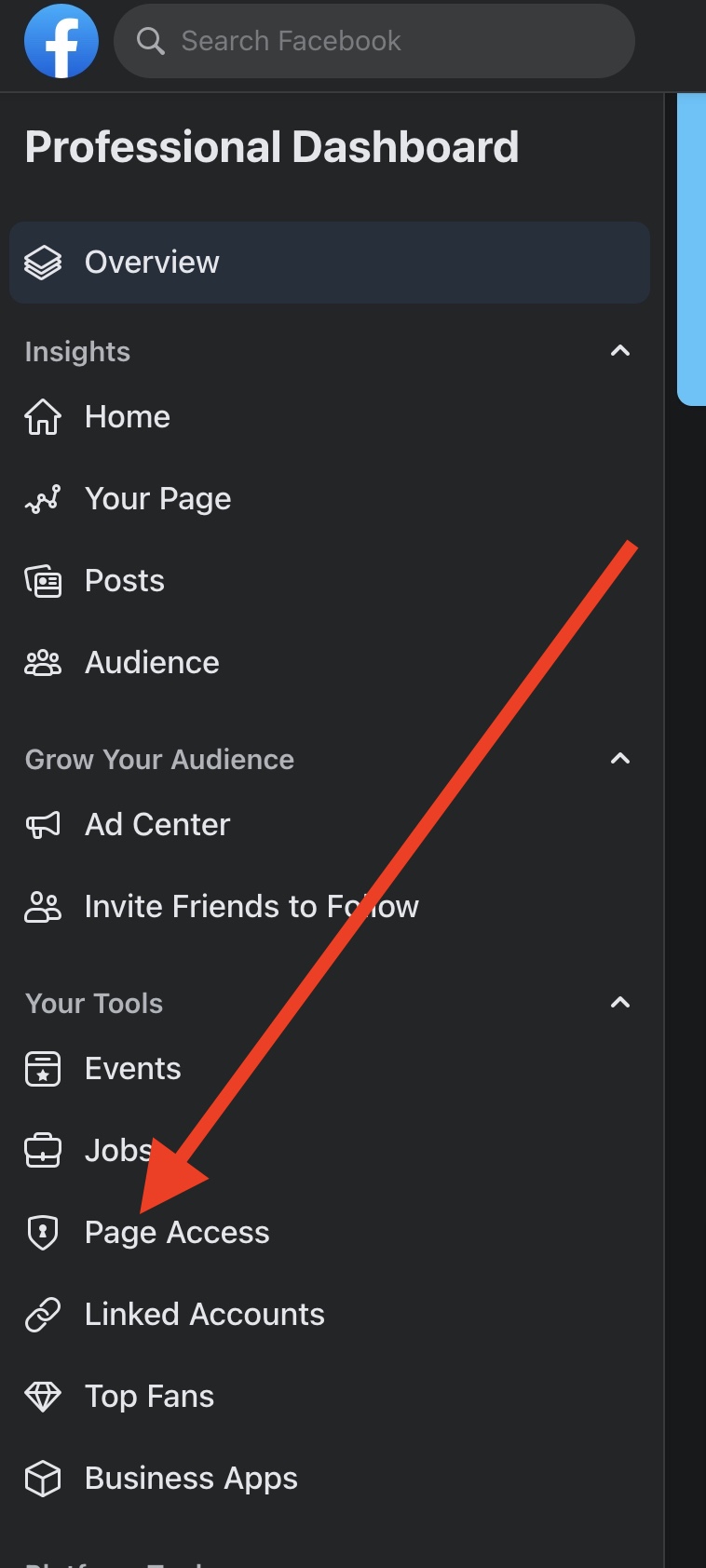706x1568 pixels.
Task: Click the Business Apps cube icon
Action: tap(43, 1479)
